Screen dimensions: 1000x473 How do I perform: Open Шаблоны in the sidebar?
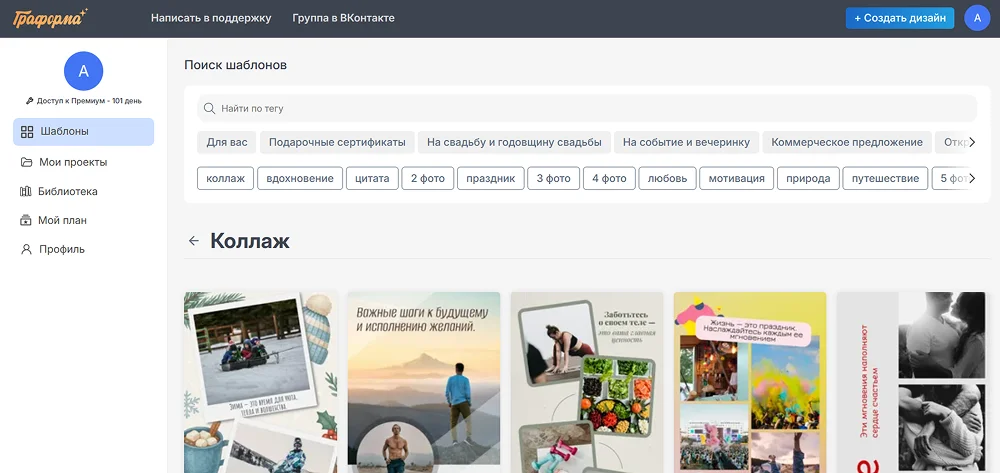tap(84, 132)
